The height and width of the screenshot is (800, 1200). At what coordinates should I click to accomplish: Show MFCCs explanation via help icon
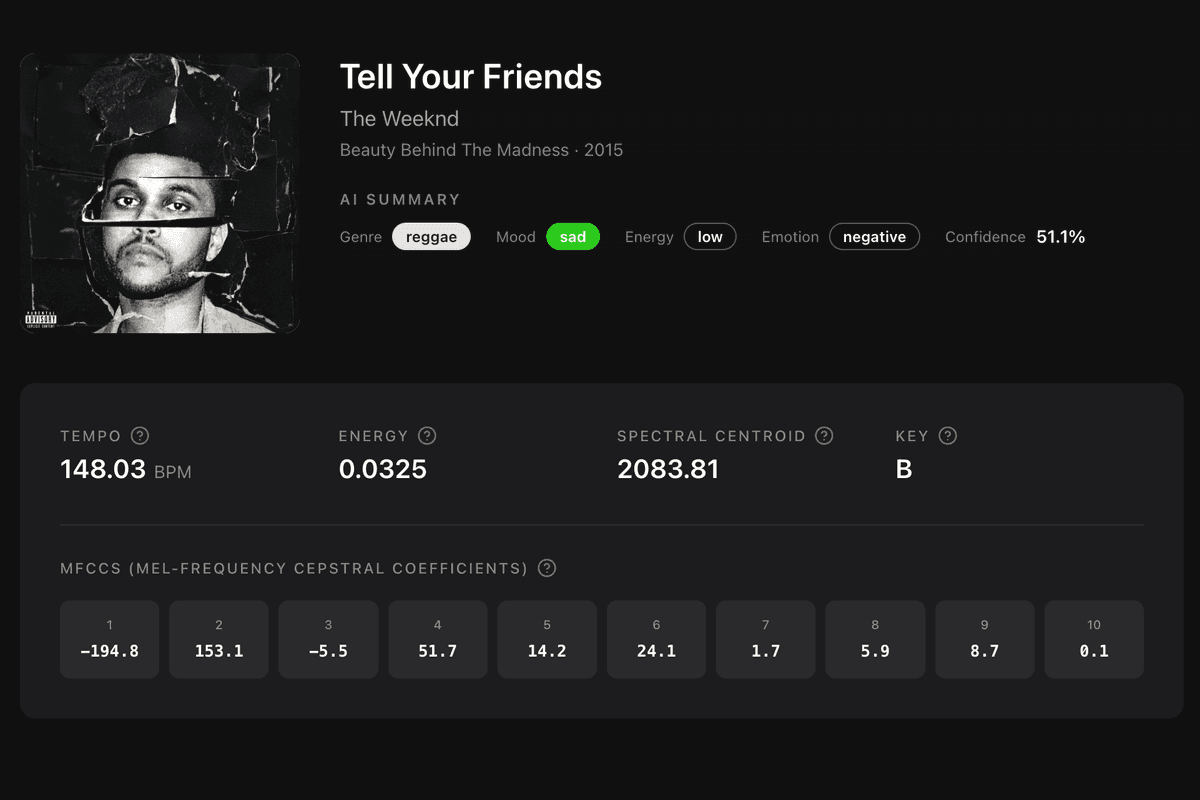click(547, 568)
